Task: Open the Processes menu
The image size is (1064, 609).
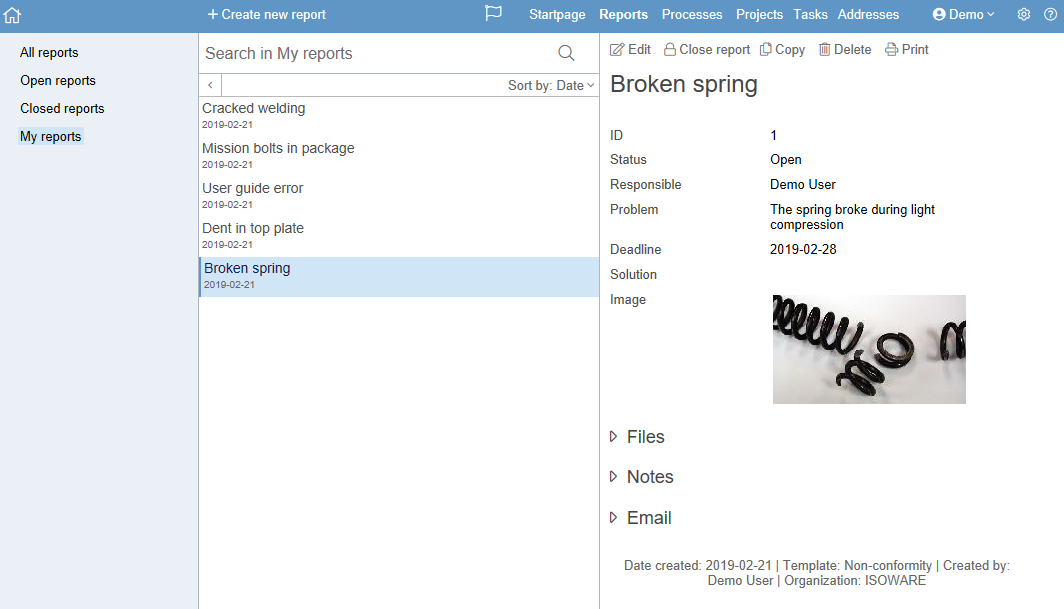Action: pyautogui.click(x=692, y=14)
